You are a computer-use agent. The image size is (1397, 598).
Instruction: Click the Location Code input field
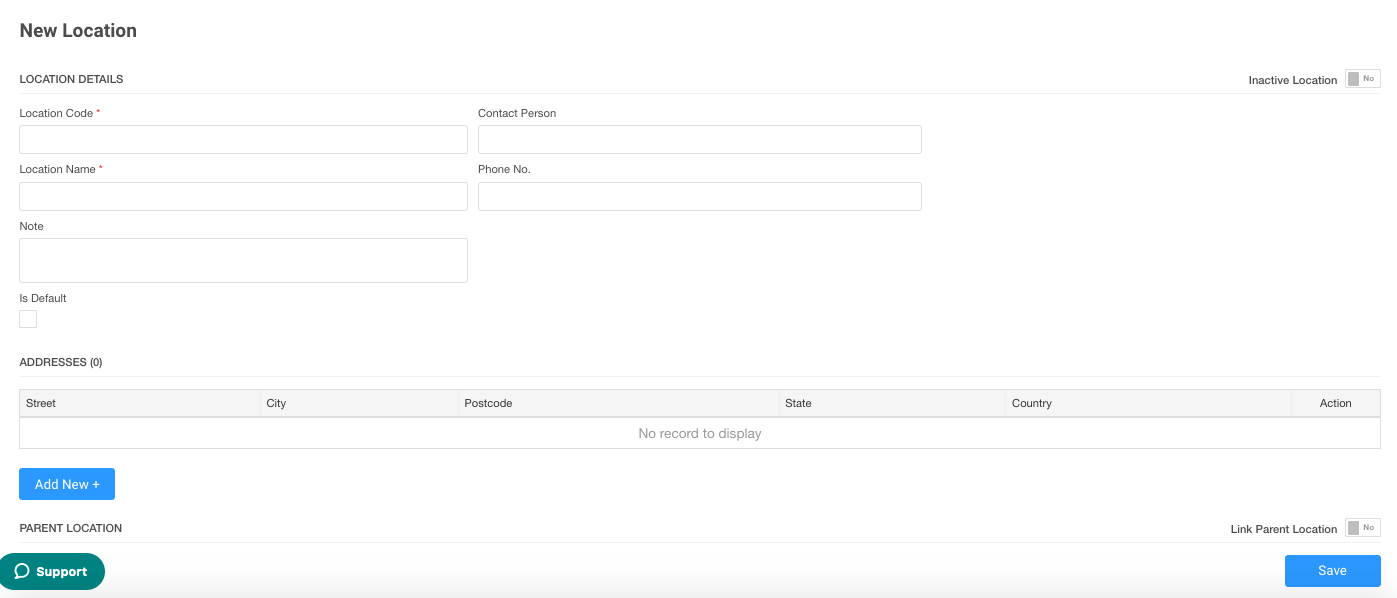tap(243, 139)
